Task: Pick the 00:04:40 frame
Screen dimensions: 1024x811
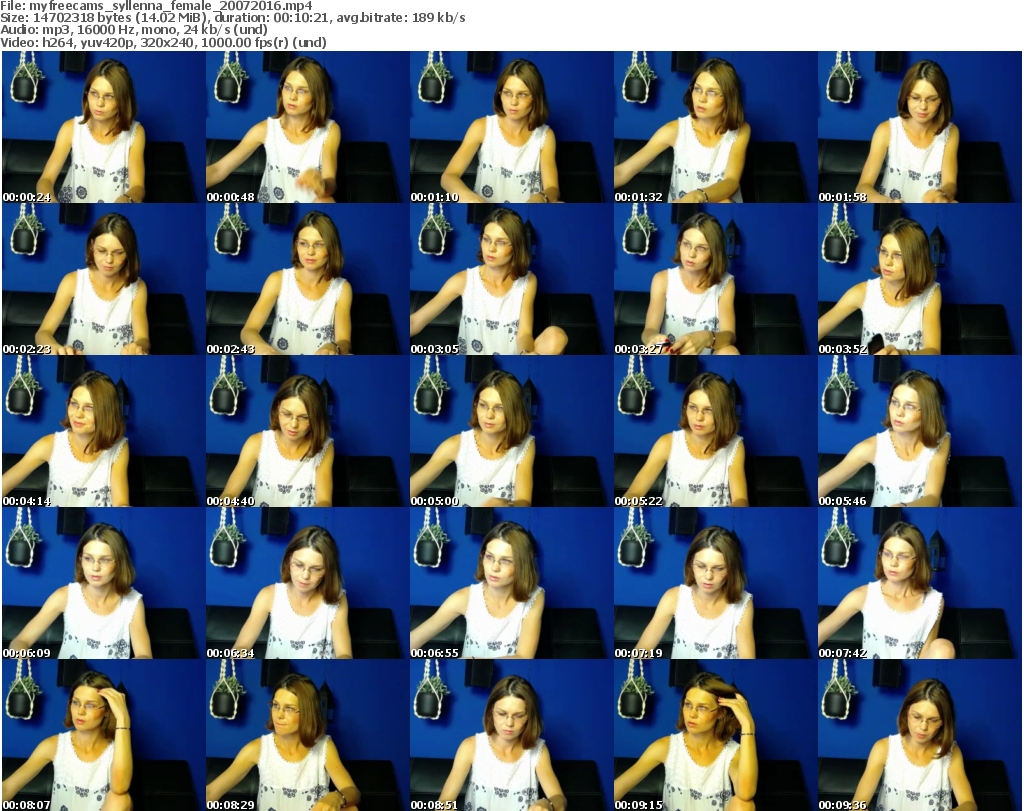Action: pos(308,431)
